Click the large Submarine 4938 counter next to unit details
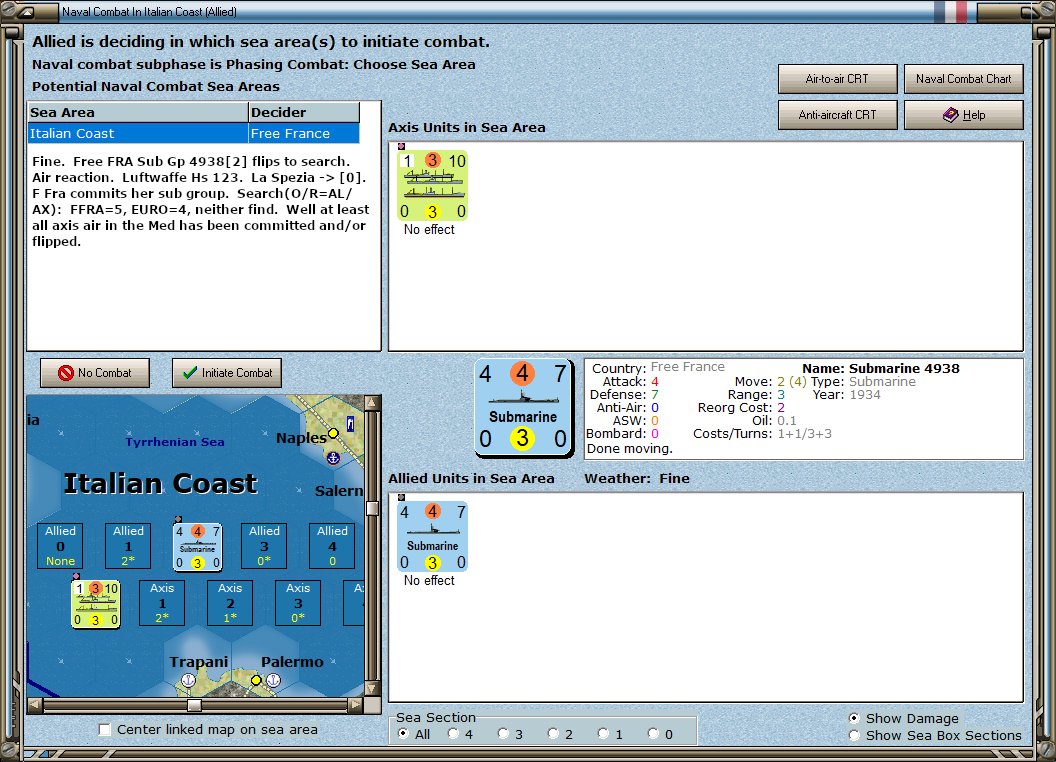1056x762 pixels. (524, 408)
